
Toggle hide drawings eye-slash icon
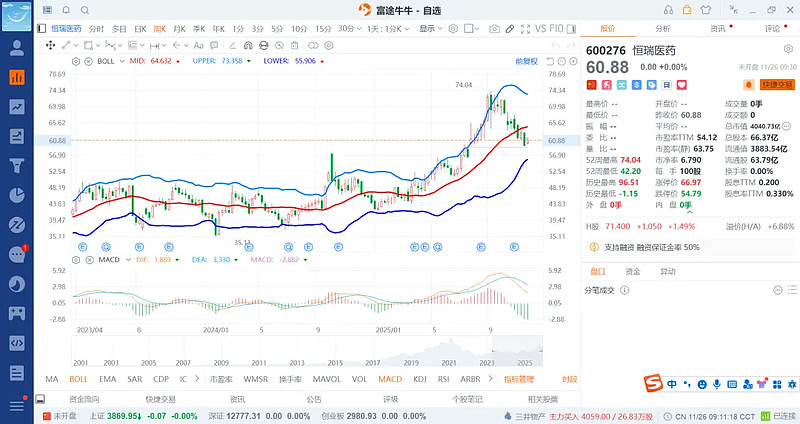(279, 45)
